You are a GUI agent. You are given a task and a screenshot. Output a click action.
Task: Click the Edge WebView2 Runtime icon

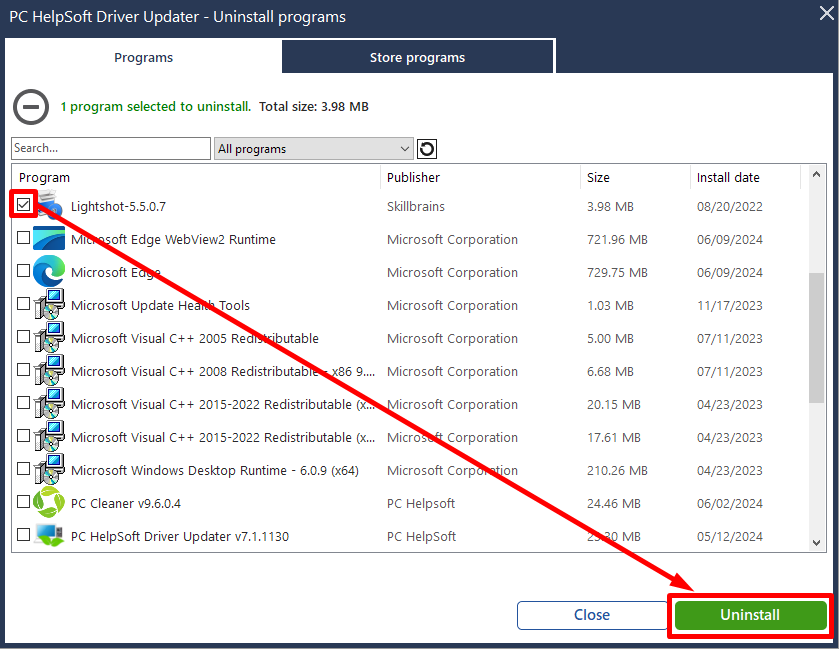coord(49,239)
